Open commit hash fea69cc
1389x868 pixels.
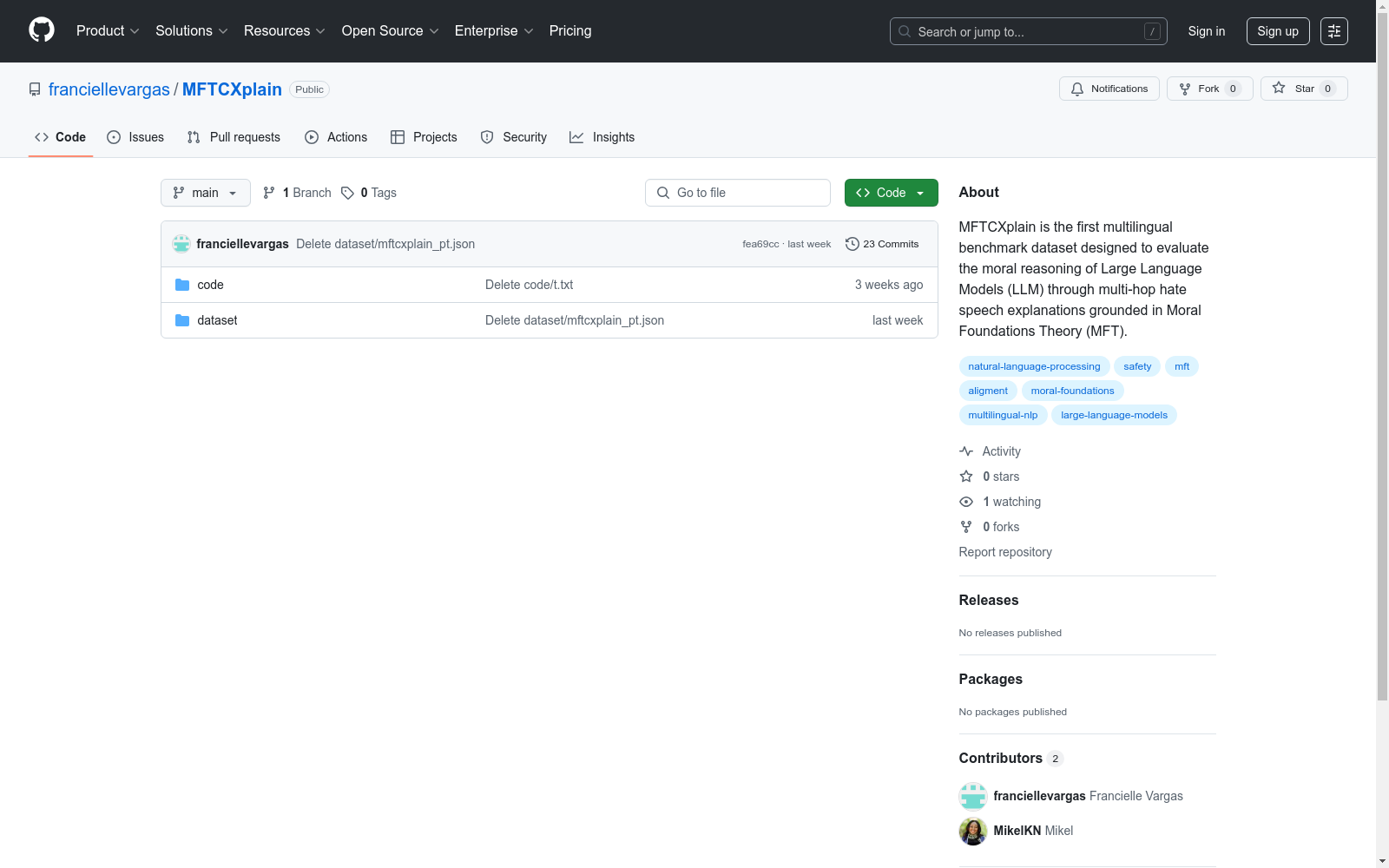(760, 244)
